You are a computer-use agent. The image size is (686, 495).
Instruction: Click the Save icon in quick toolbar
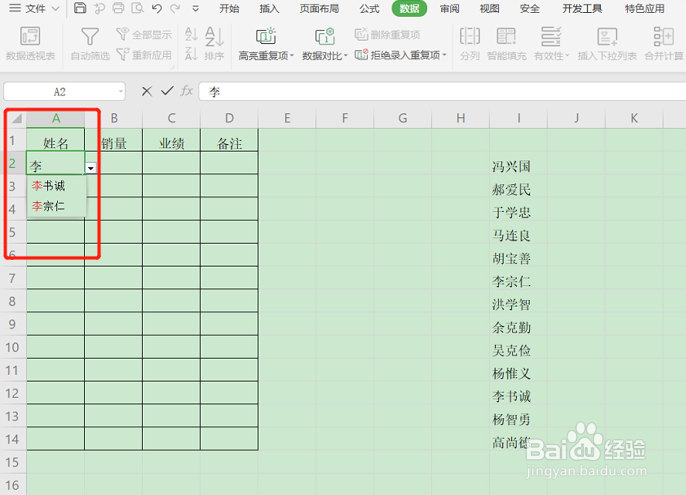coord(80,8)
